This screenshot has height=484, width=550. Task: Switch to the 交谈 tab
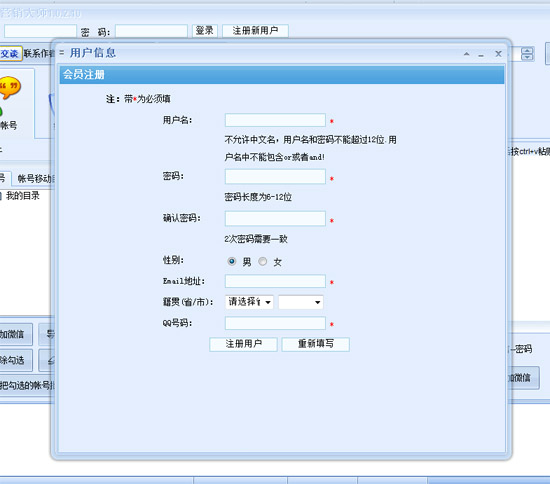point(11,54)
